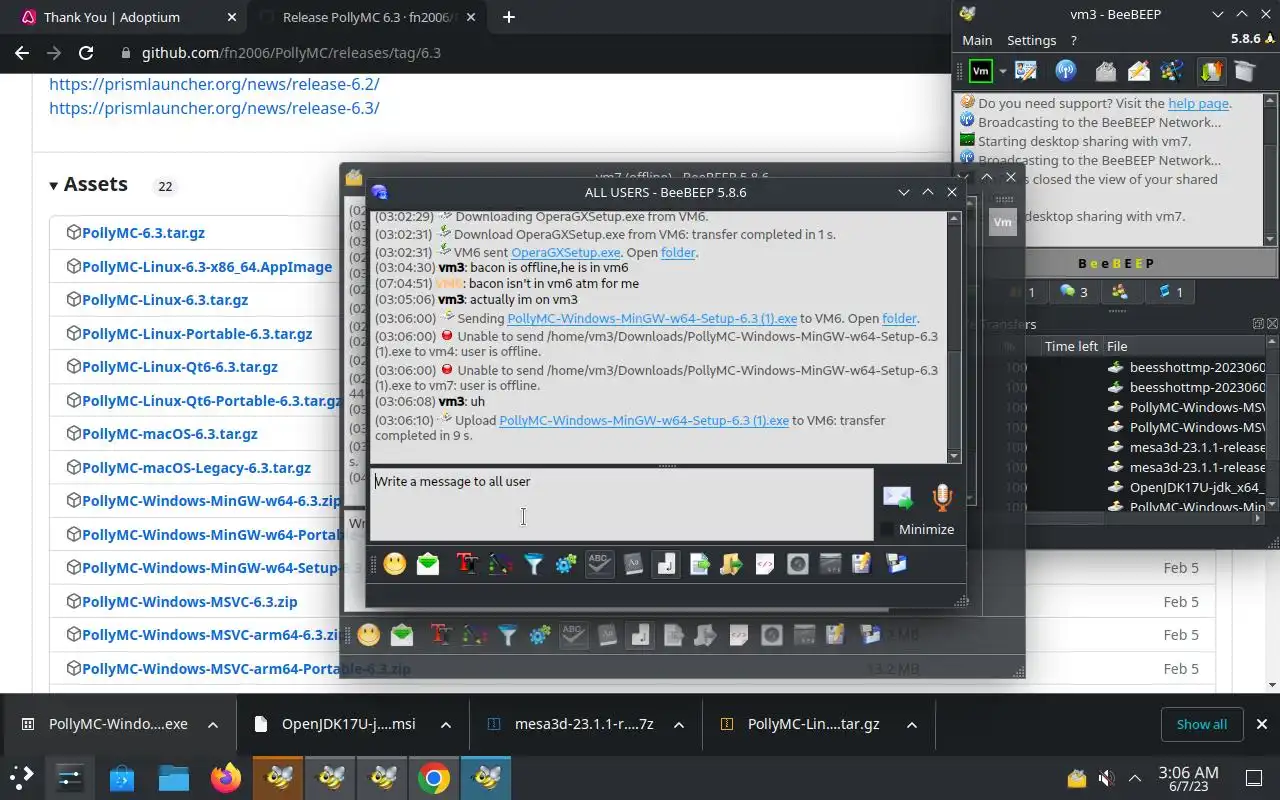Open the edit profile icon in vm3 toolbar
The height and width of the screenshot is (800, 1280).
pyautogui.click(x=1026, y=71)
